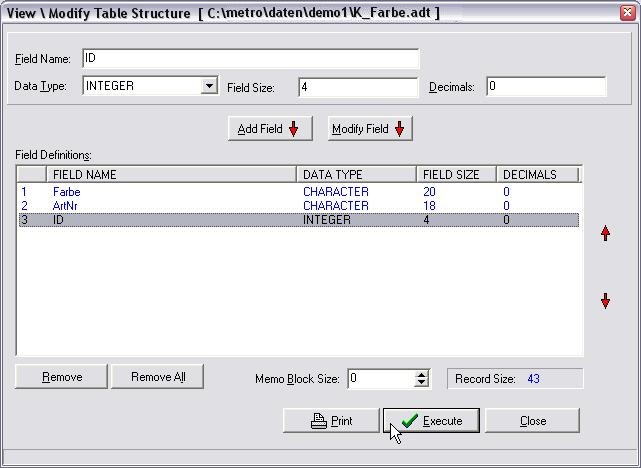The width and height of the screenshot is (641, 468).
Task: Focus the Field Size text box
Action: click(x=357, y=87)
